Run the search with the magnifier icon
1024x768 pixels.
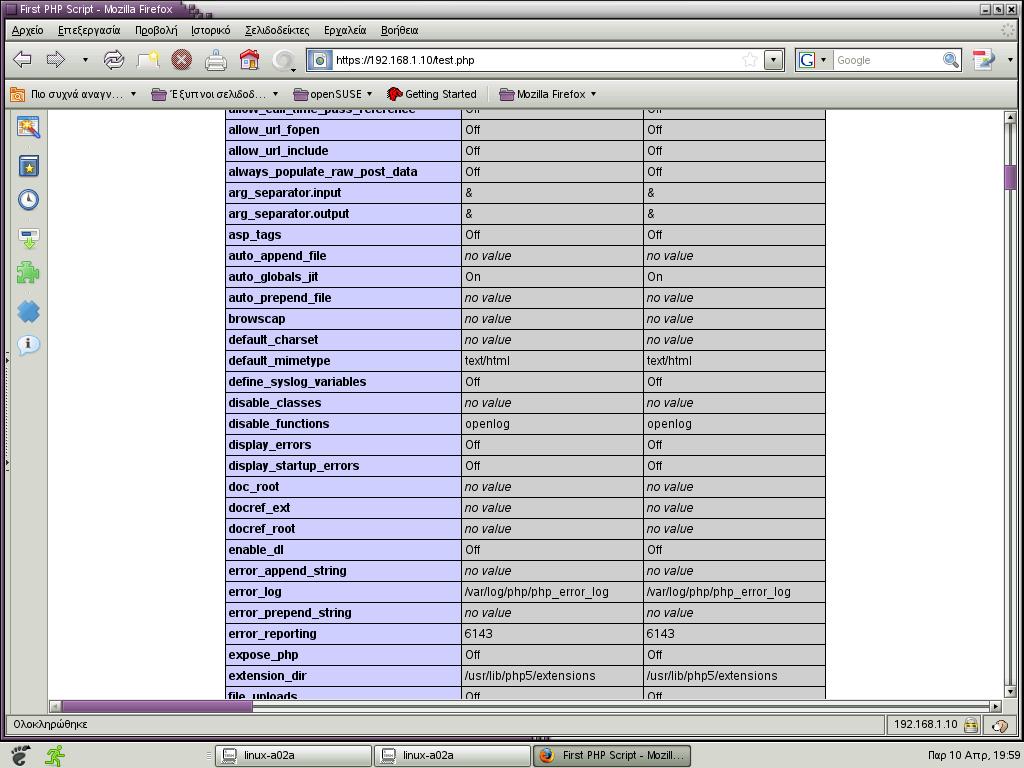(x=951, y=60)
